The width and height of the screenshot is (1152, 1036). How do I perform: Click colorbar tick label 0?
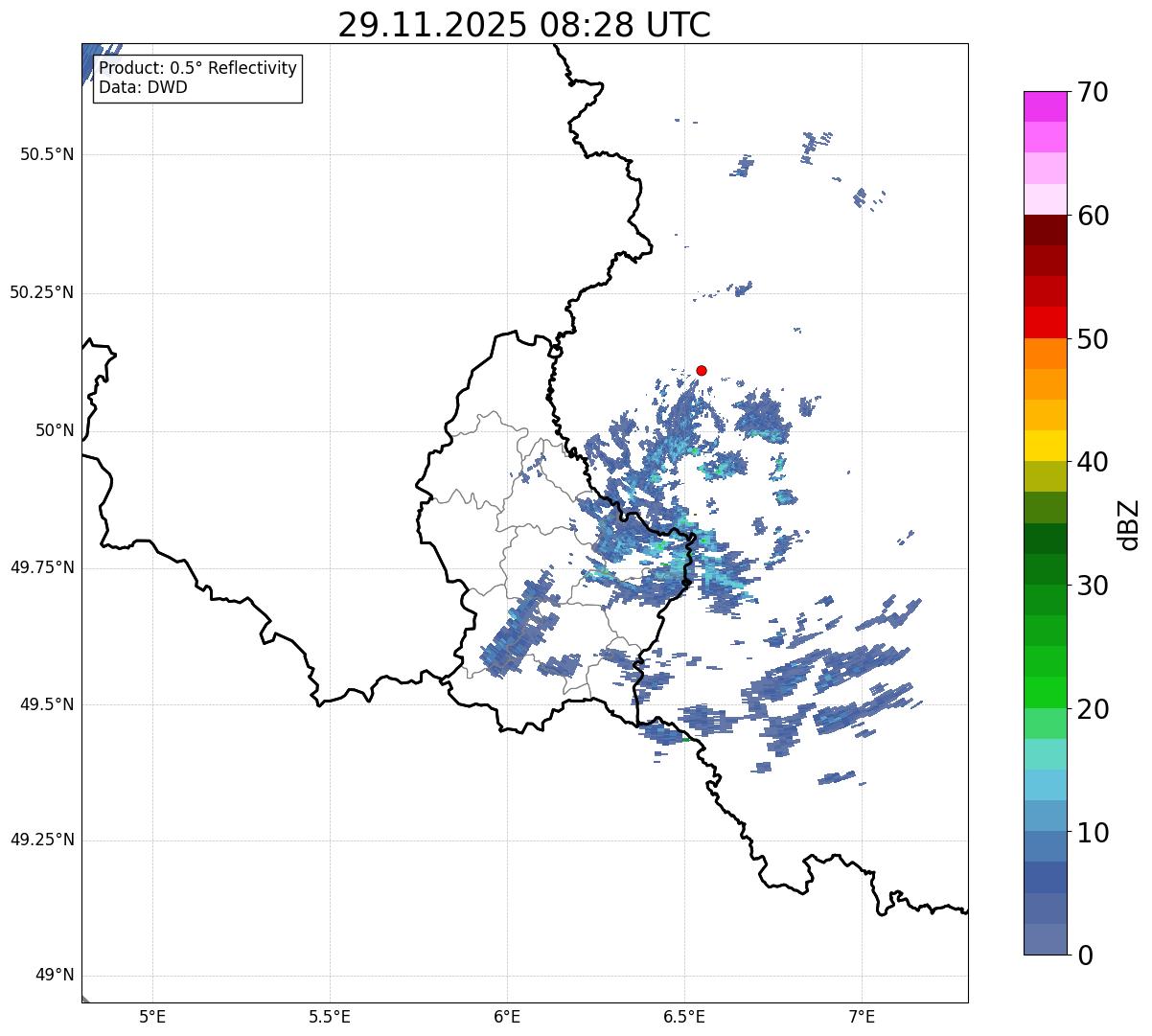click(1085, 955)
